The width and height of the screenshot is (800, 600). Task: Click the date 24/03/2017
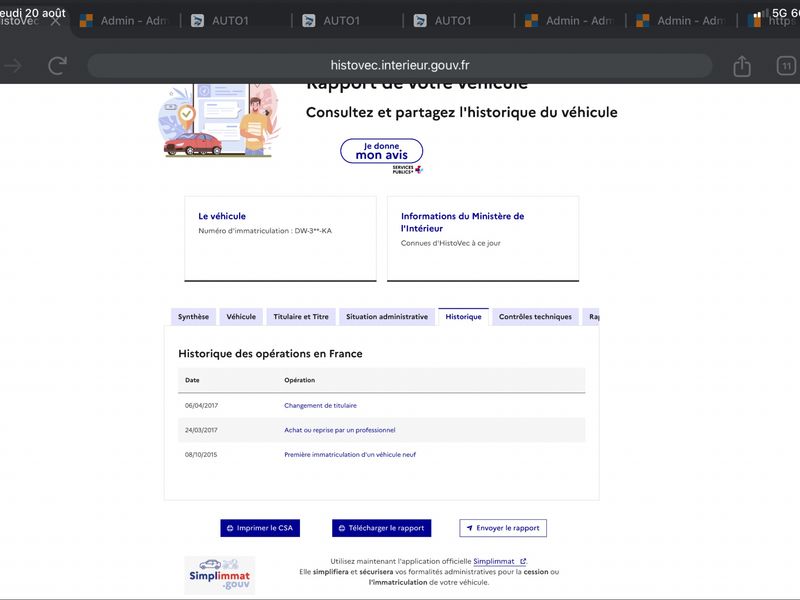click(201, 430)
